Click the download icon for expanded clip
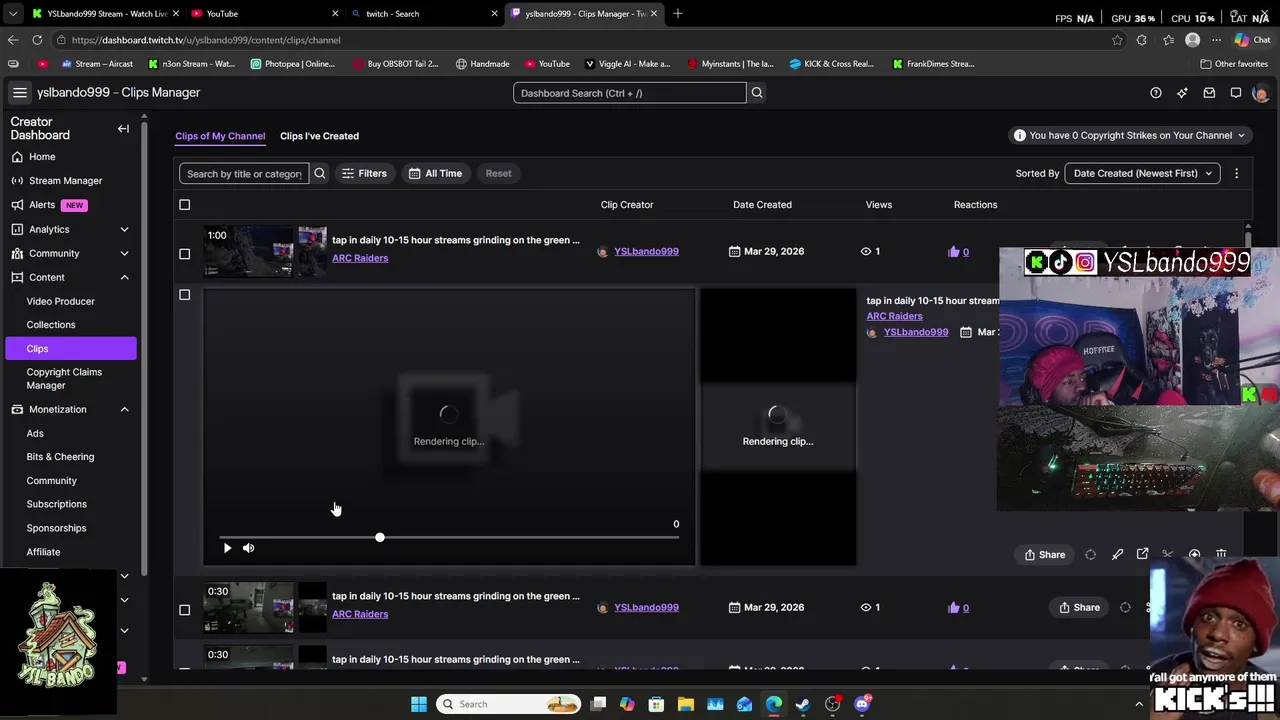 [1194, 554]
